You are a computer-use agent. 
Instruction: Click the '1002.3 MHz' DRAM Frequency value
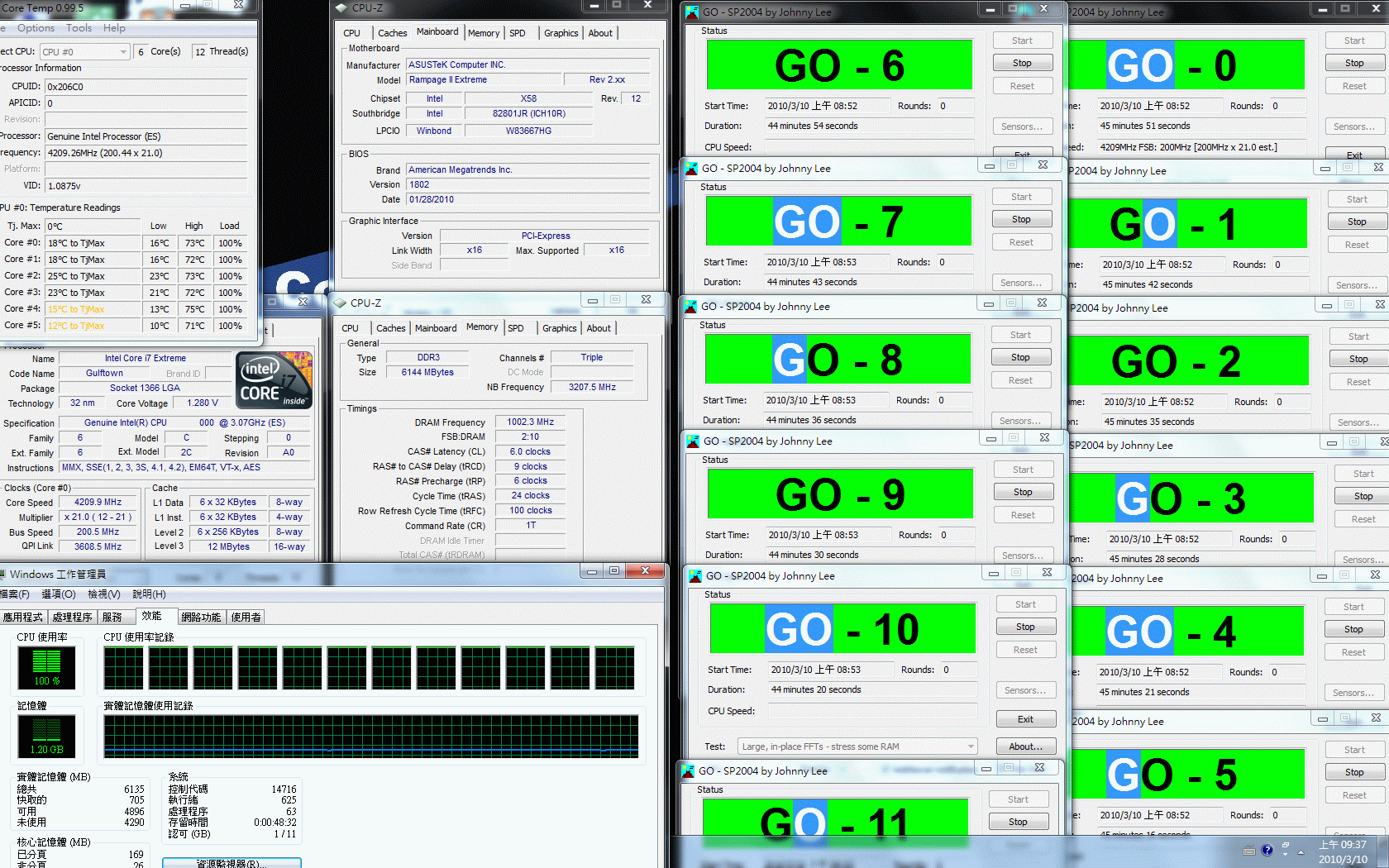(530, 422)
